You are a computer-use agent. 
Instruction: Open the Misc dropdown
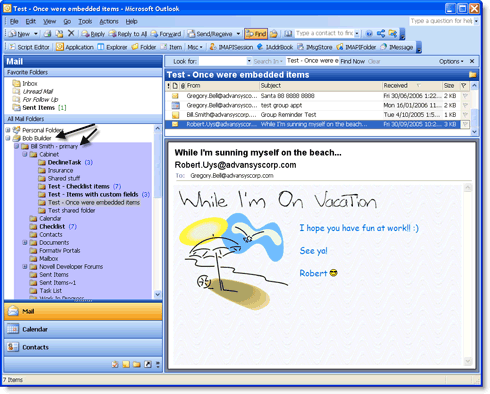pyautogui.click(x=195, y=47)
